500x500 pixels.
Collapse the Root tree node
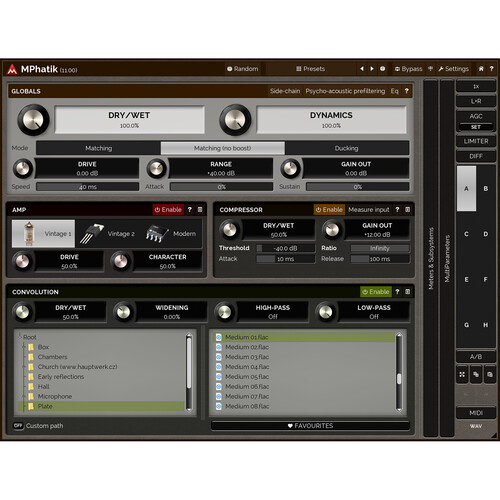(x=19, y=336)
